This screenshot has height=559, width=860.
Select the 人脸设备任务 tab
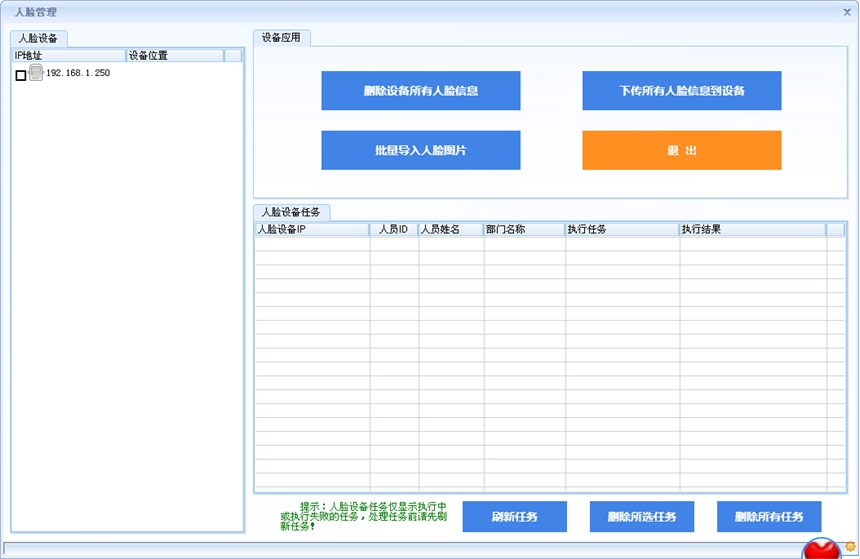tap(291, 212)
